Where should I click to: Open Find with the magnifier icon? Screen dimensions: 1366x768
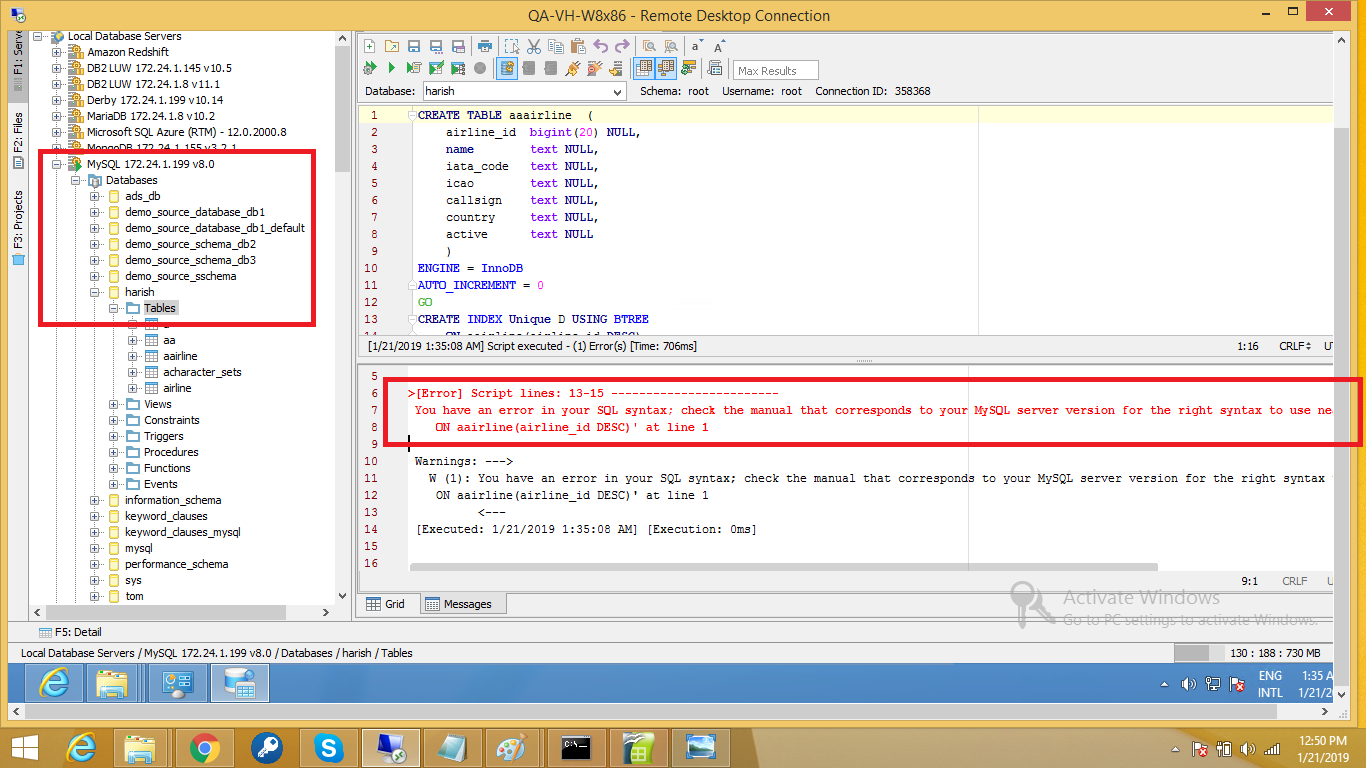click(649, 46)
